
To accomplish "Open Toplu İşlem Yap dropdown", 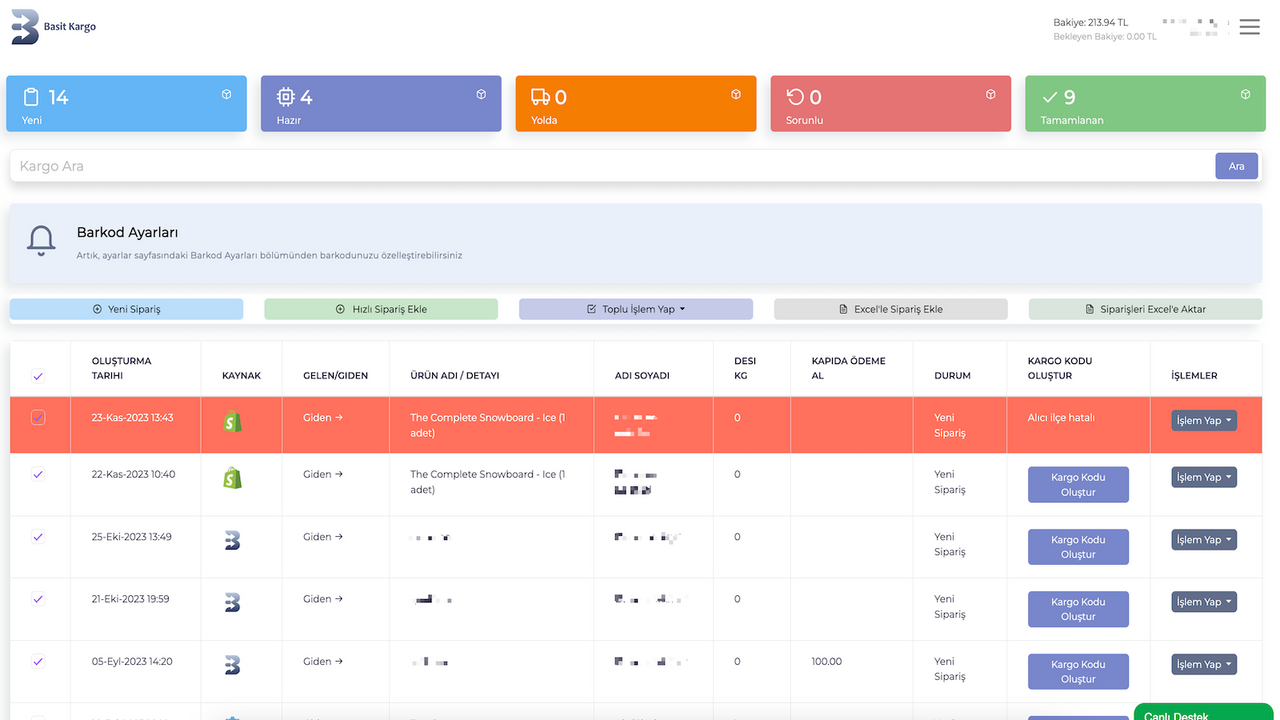I will 636,309.
